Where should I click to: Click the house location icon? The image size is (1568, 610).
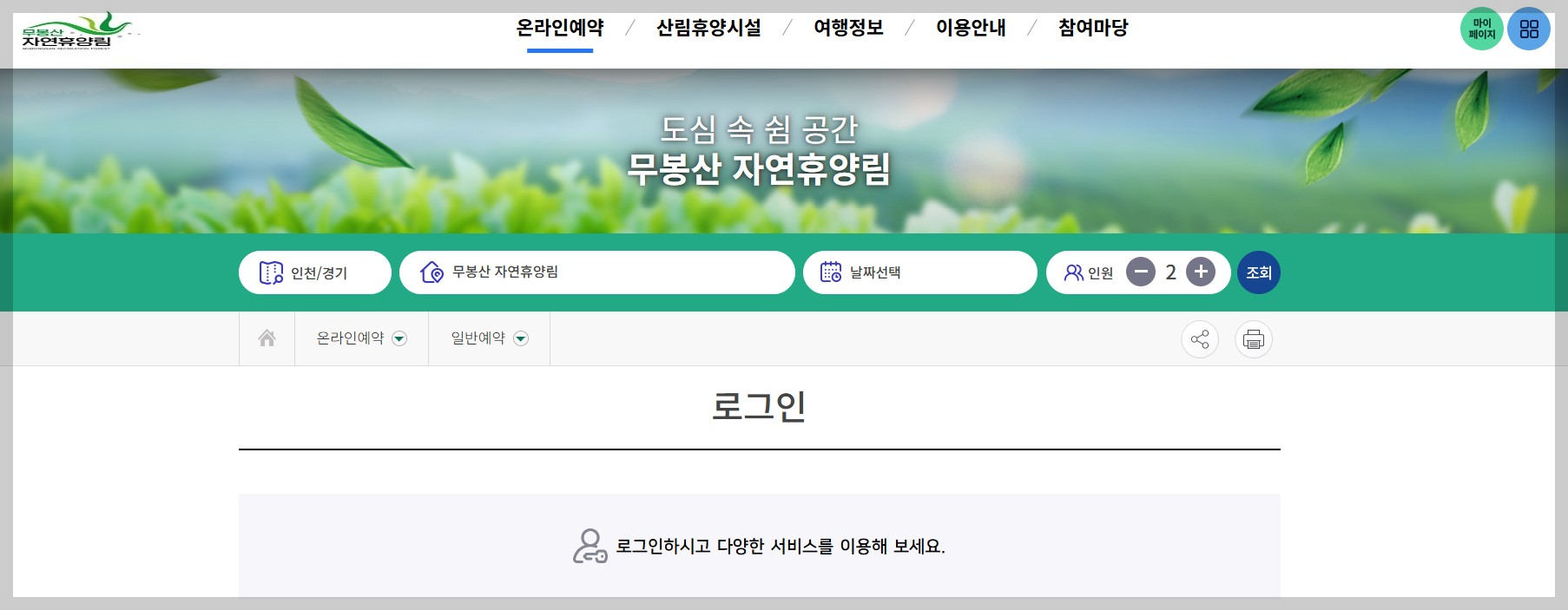point(432,272)
